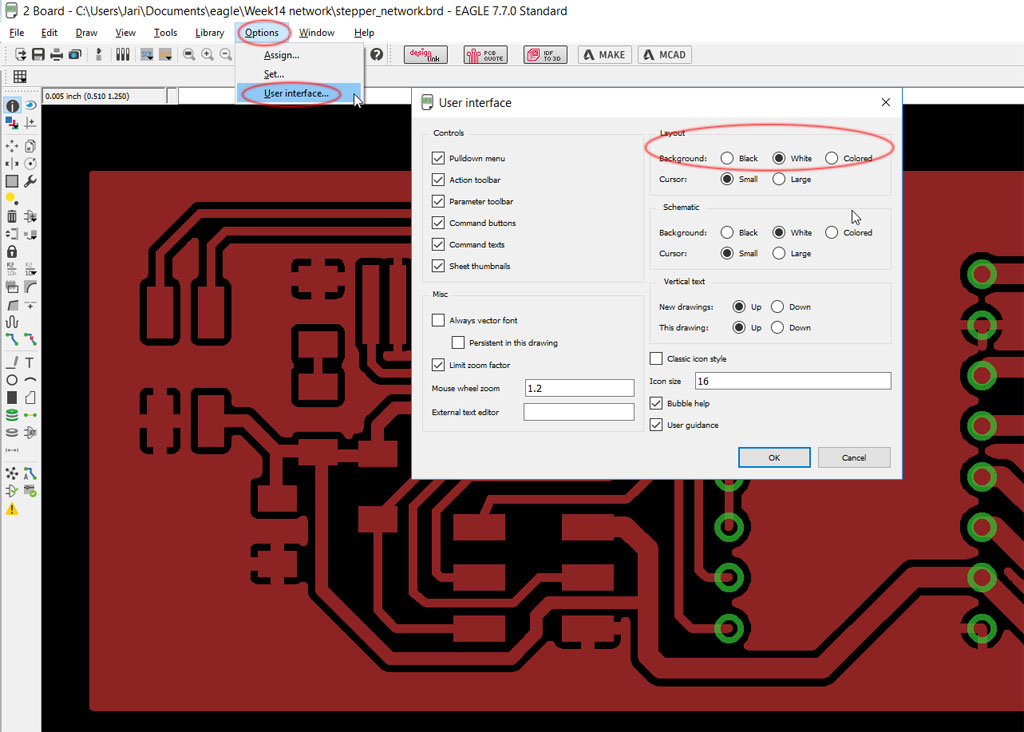
Task: Click the Mouse wheel zoom field
Action: tap(579, 388)
